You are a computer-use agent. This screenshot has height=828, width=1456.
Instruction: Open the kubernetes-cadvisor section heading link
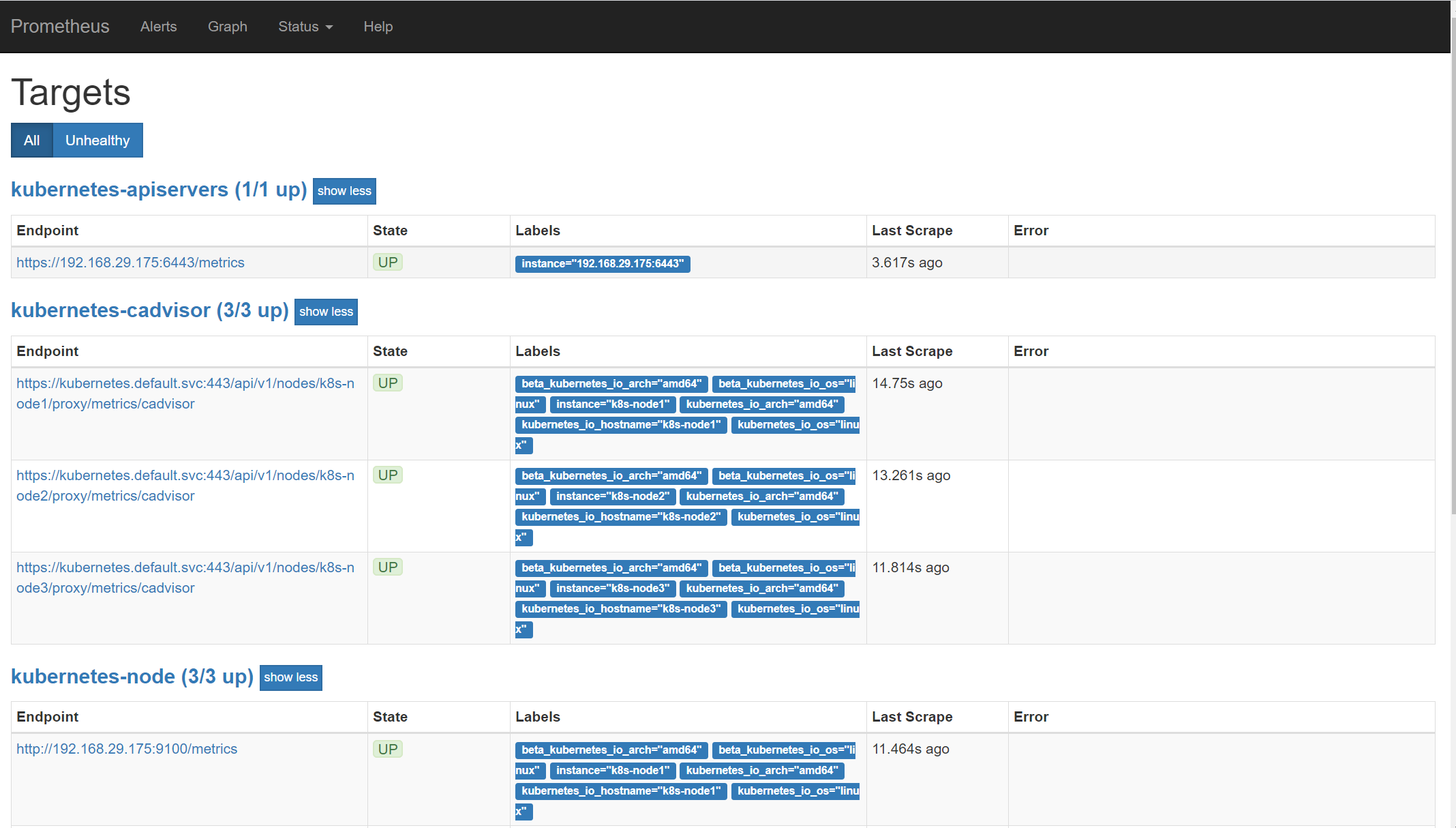pyautogui.click(x=150, y=310)
